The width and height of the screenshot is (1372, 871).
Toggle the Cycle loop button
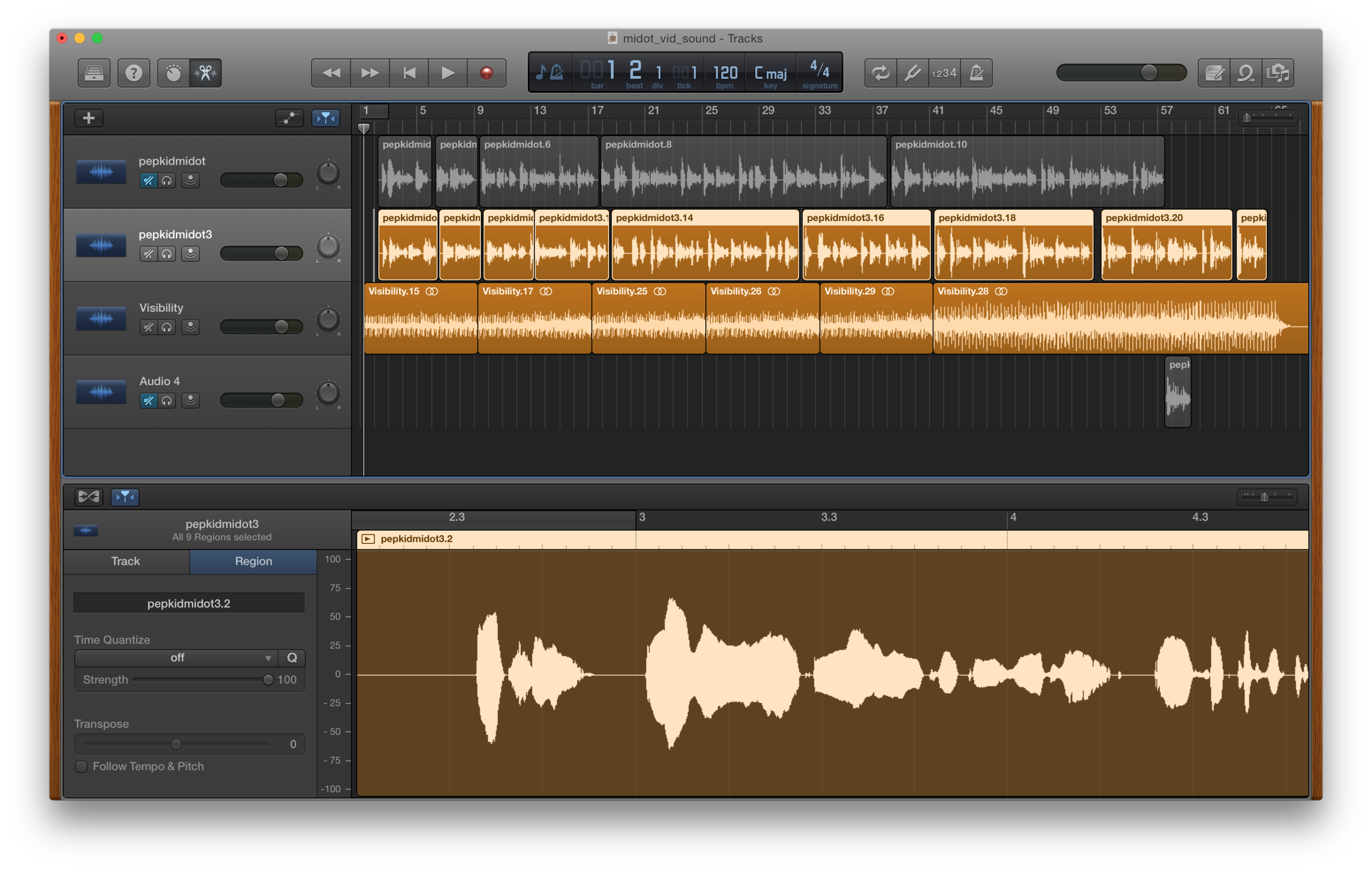click(x=881, y=73)
